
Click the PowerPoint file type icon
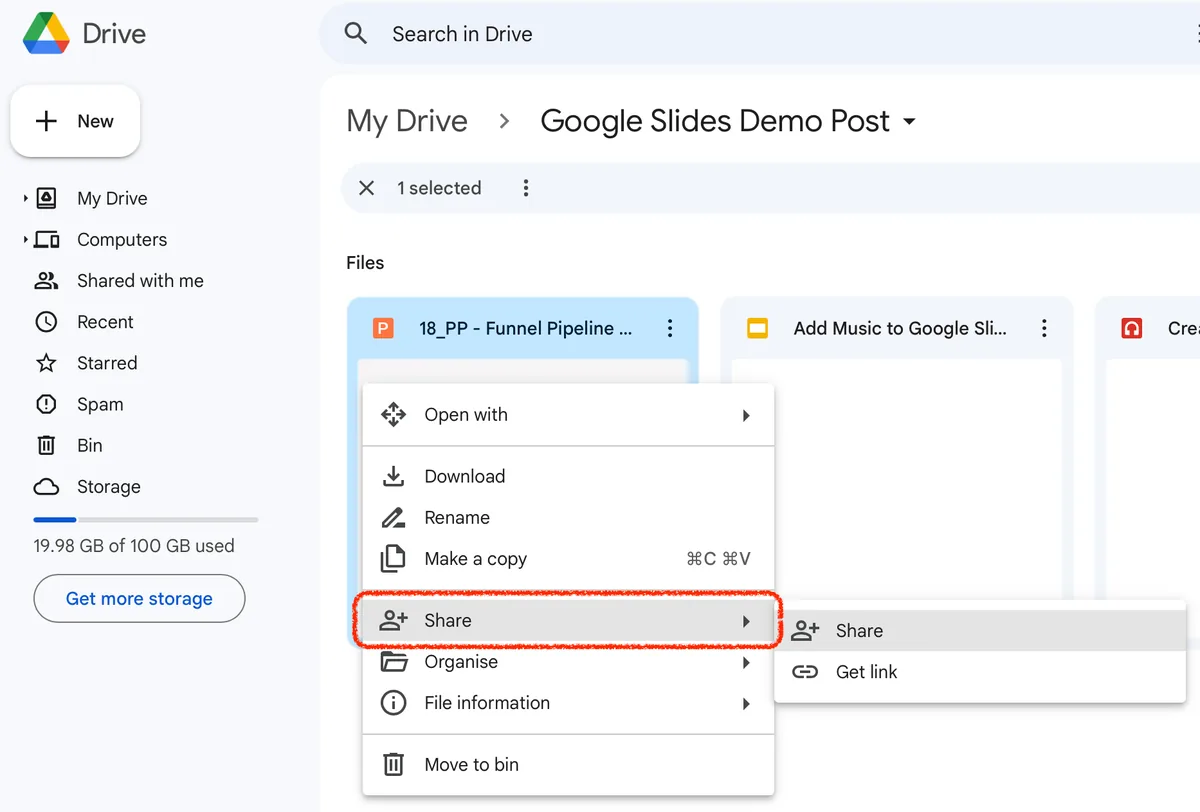(x=382, y=328)
